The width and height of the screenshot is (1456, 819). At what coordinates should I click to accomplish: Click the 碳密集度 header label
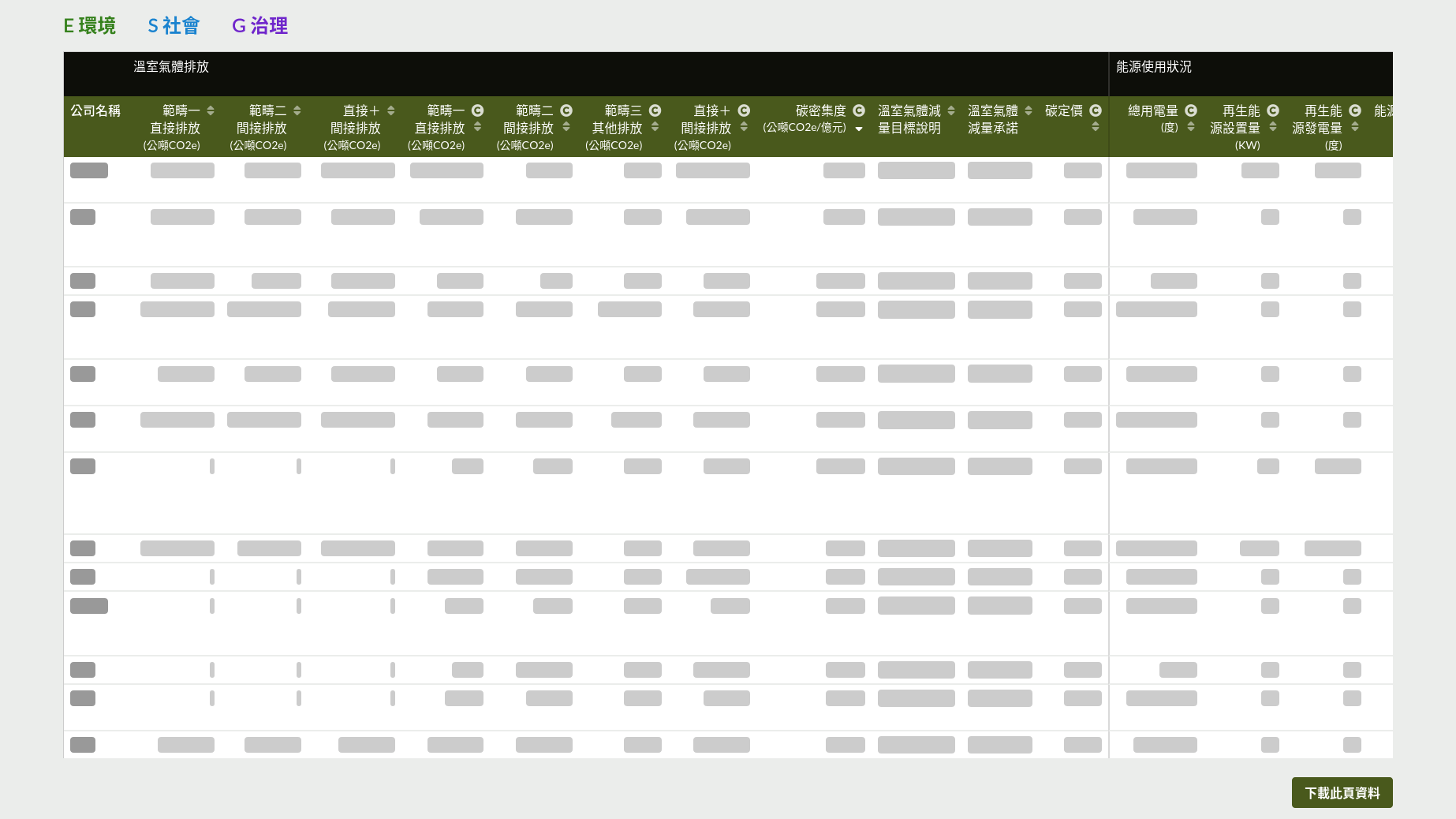coord(820,110)
